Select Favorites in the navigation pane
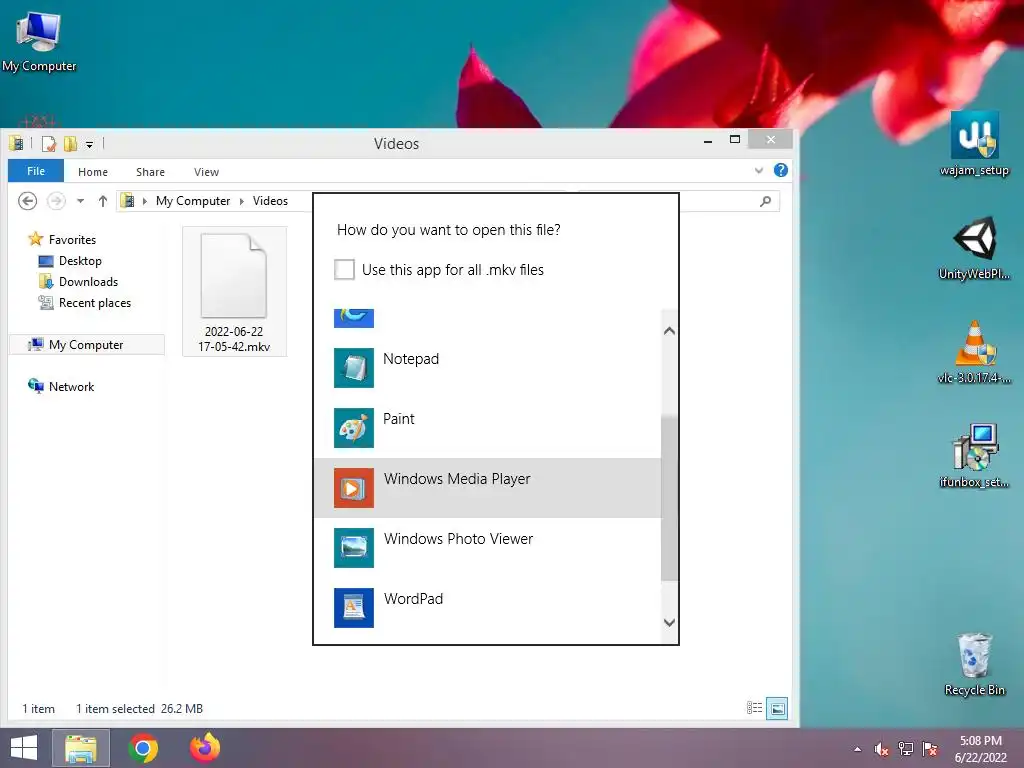 pos(72,240)
